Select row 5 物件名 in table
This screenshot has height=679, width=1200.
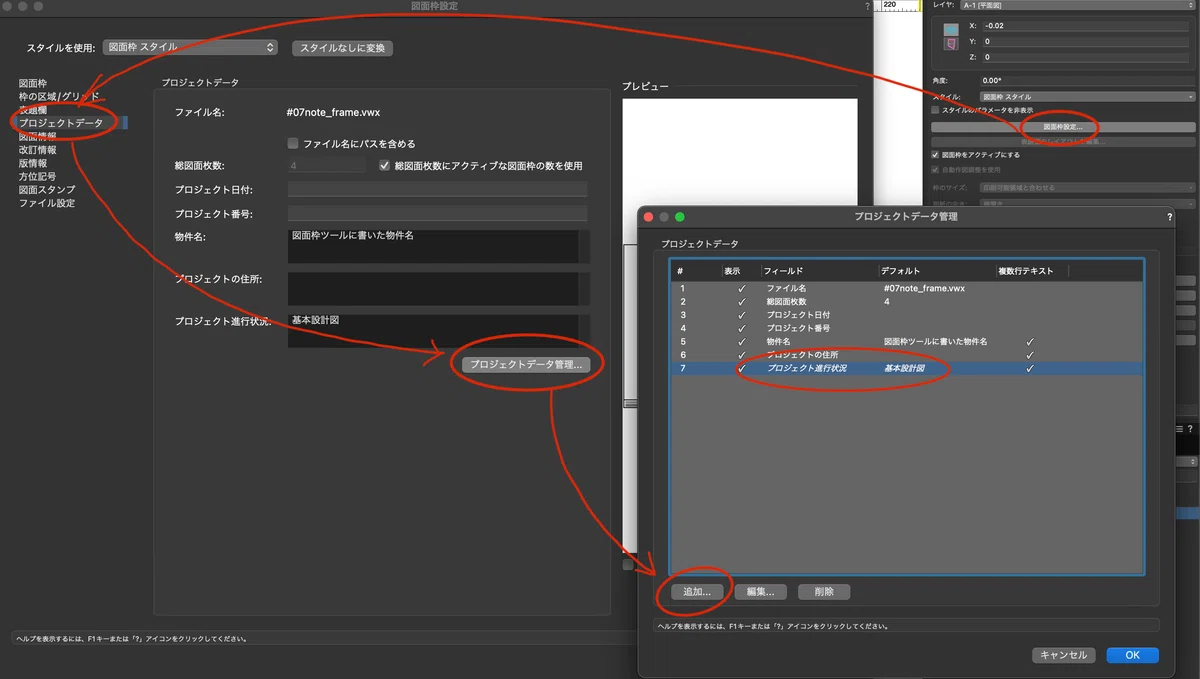click(907, 341)
